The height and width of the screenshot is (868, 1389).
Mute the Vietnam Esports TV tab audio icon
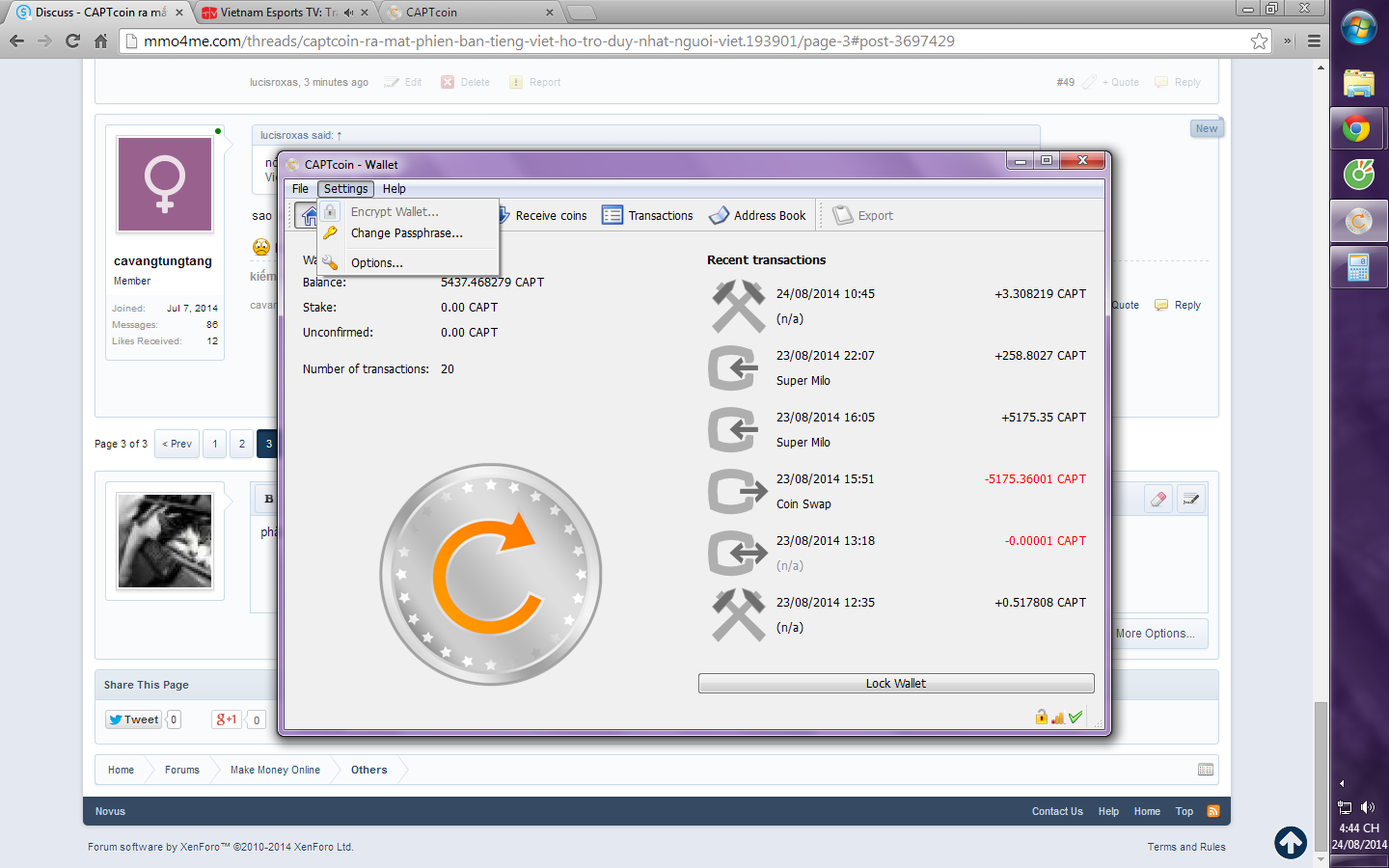pyautogui.click(x=348, y=13)
